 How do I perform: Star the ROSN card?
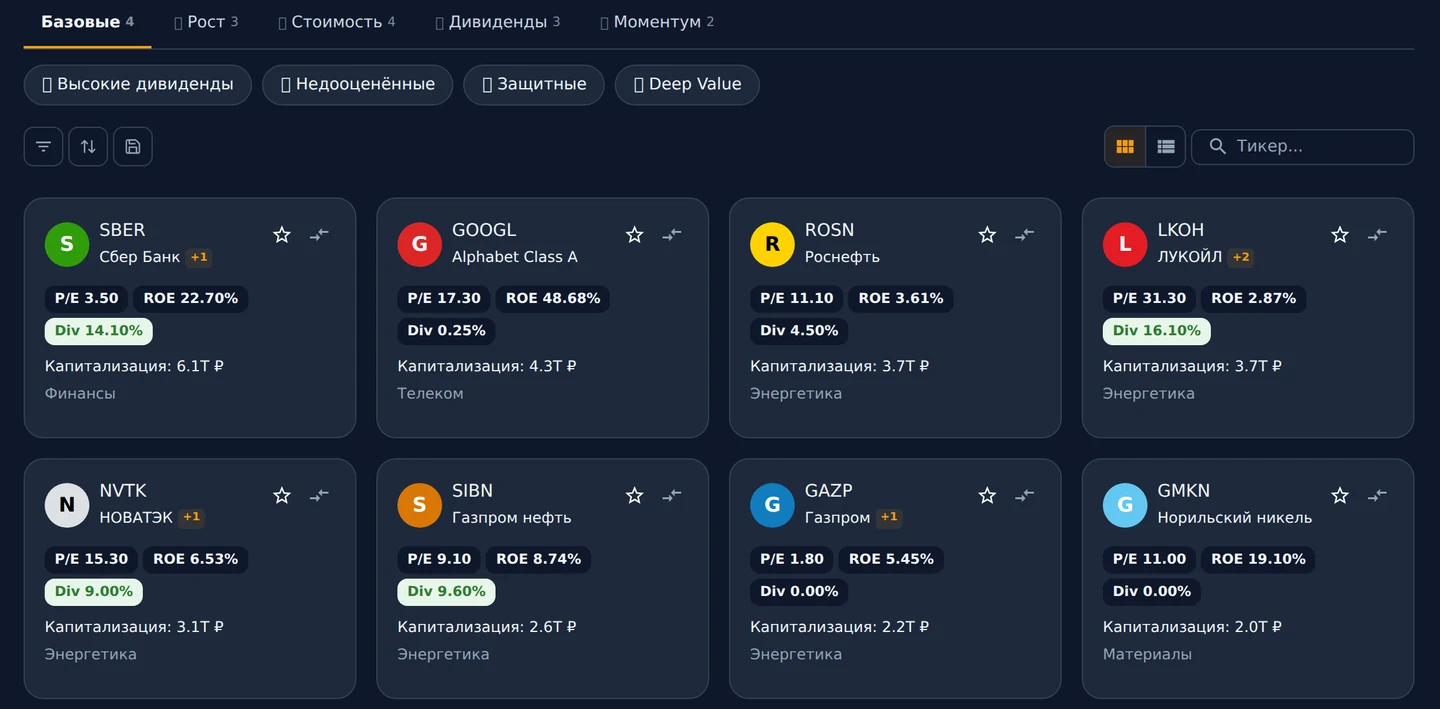pyautogui.click(x=987, y=235)
